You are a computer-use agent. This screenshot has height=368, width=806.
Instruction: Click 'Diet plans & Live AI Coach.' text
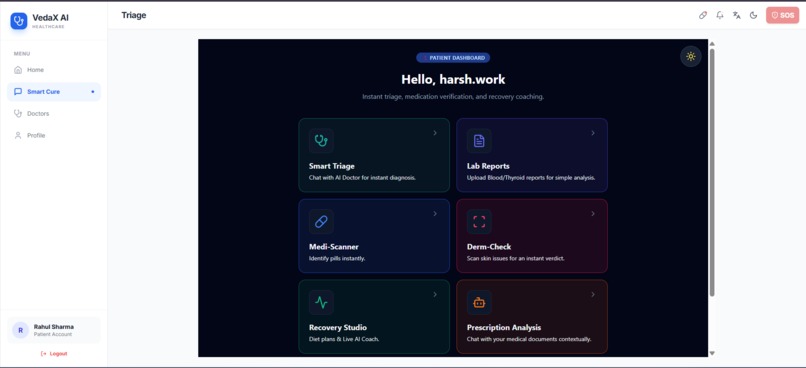click(x=344, y=339)
